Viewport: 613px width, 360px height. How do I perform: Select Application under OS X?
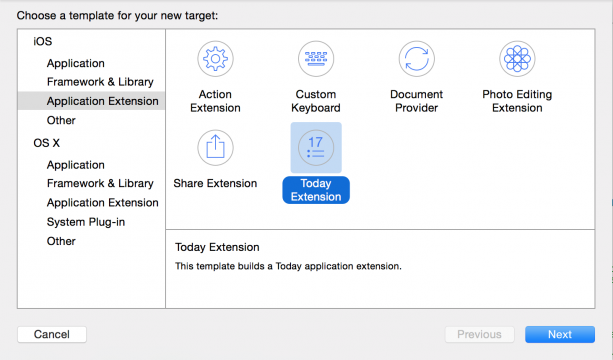point(76,165)
